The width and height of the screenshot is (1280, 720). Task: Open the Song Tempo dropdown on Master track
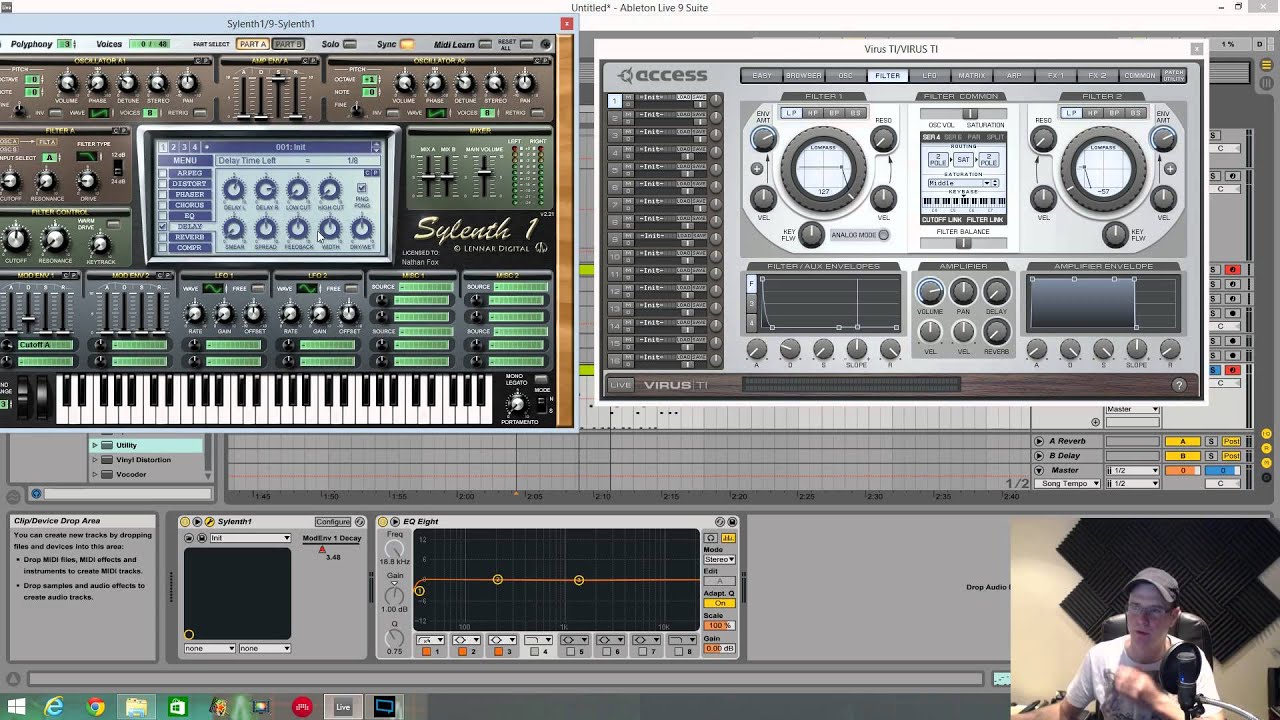1066,484
